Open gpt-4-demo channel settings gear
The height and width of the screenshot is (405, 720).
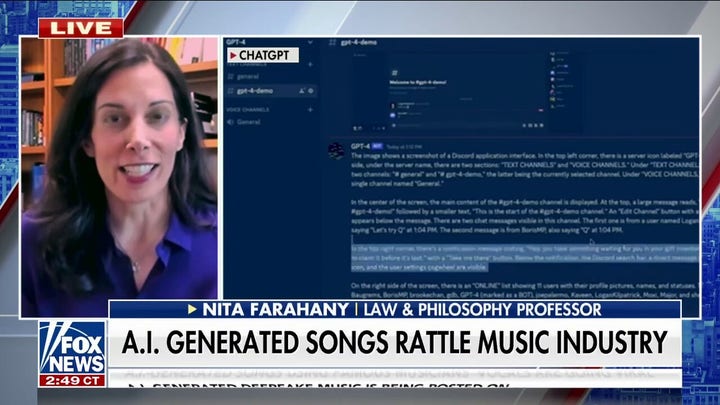tap(311, 91)
